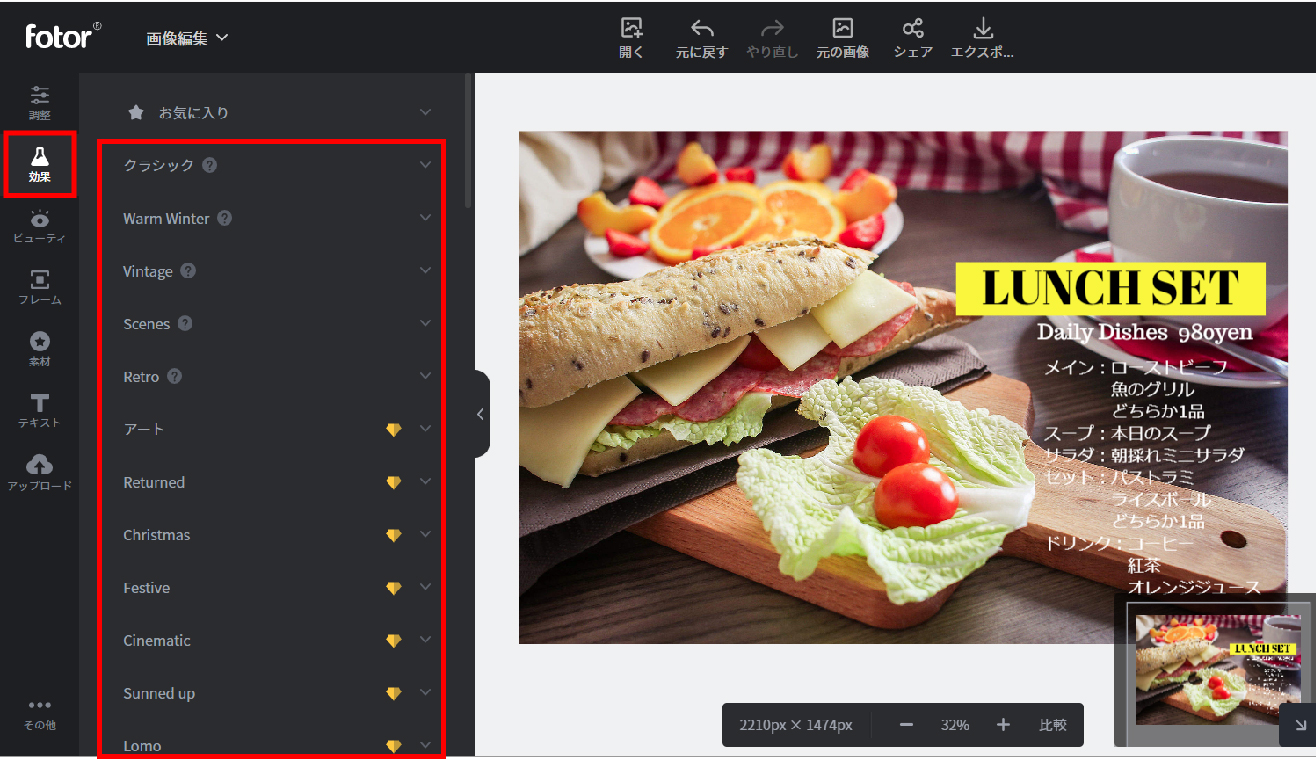Image resolution: width=1316 pixels, height=759 pixels.
Task: Select the ビューティ beauty tool icon
Action: click(x=39, y=226)
